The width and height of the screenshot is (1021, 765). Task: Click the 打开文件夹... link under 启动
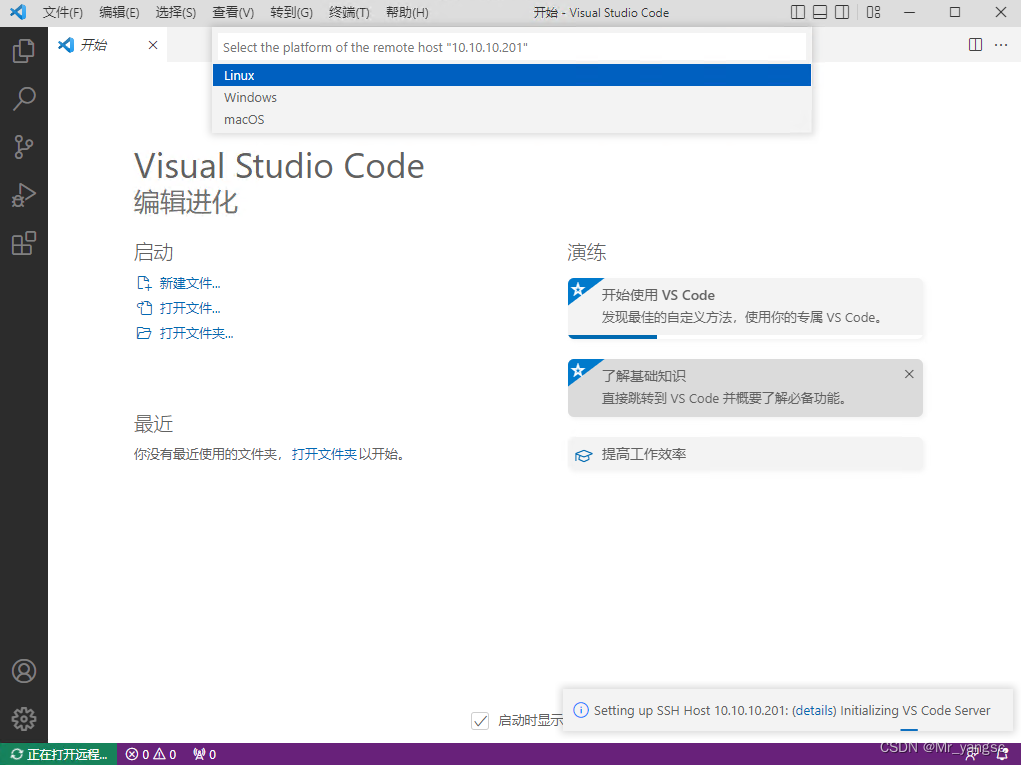tap(196, 333)
